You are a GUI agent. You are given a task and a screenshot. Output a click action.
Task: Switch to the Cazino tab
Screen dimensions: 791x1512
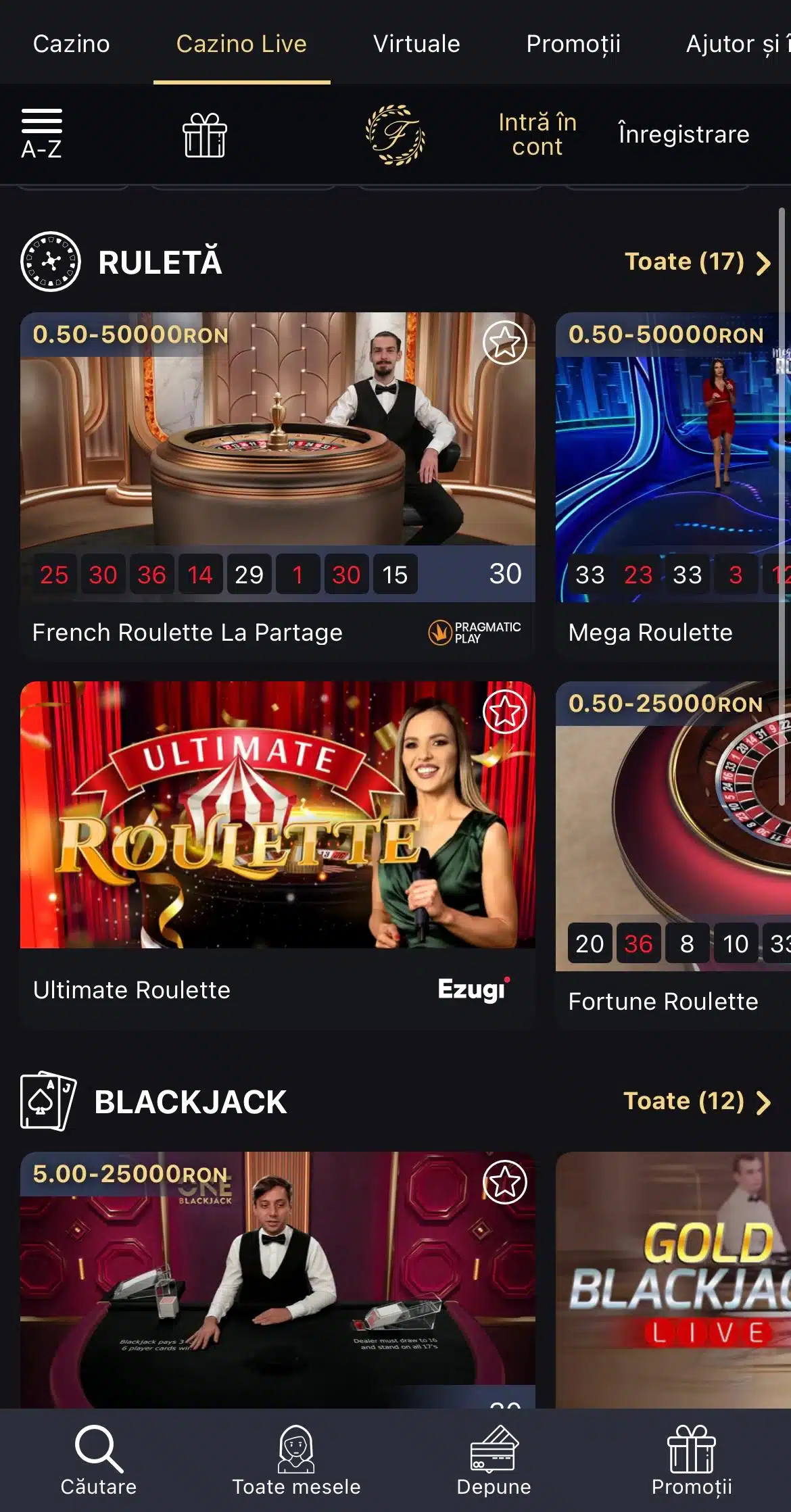(x=71, y=43)
